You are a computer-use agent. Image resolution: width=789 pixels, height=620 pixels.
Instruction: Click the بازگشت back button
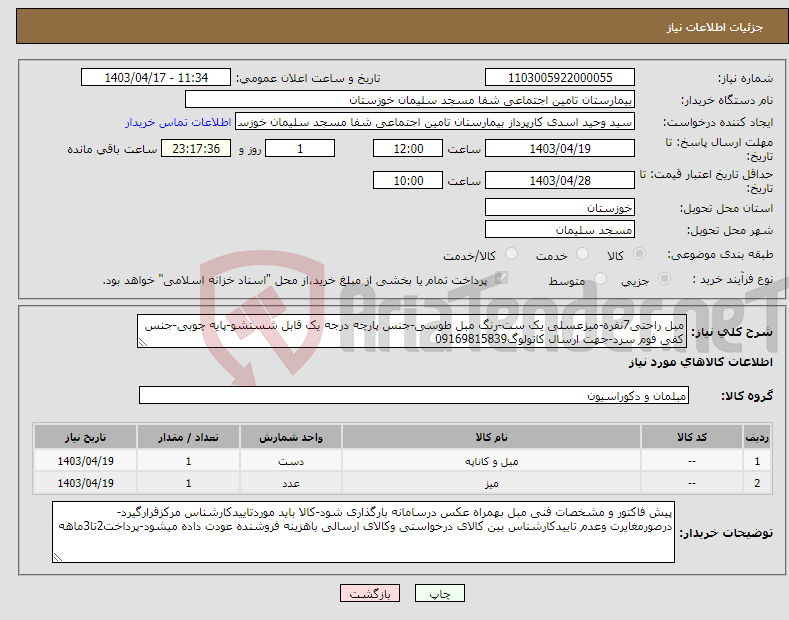click(370, 593)
